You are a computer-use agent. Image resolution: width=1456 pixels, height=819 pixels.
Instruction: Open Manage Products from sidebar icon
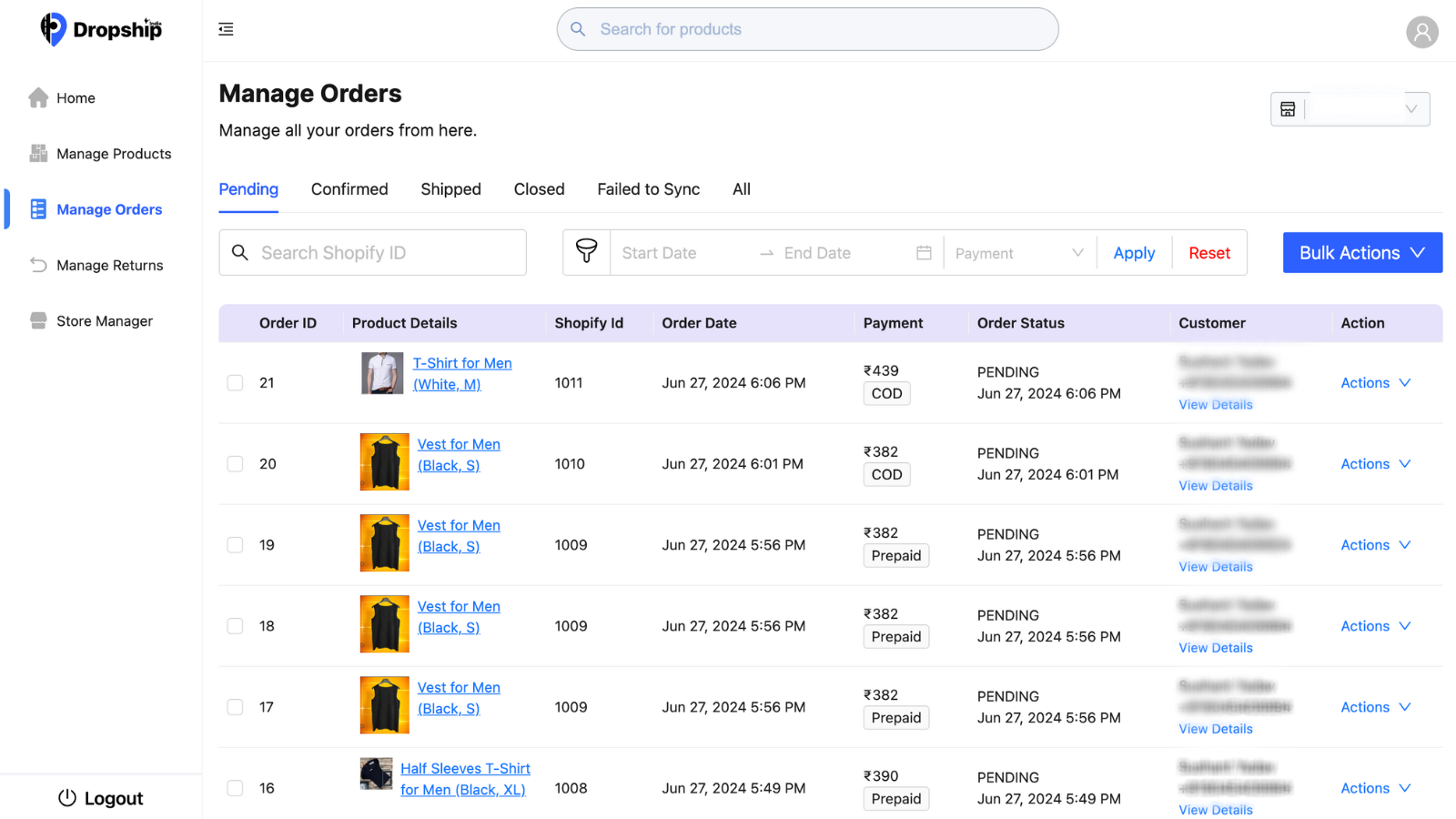38,153
